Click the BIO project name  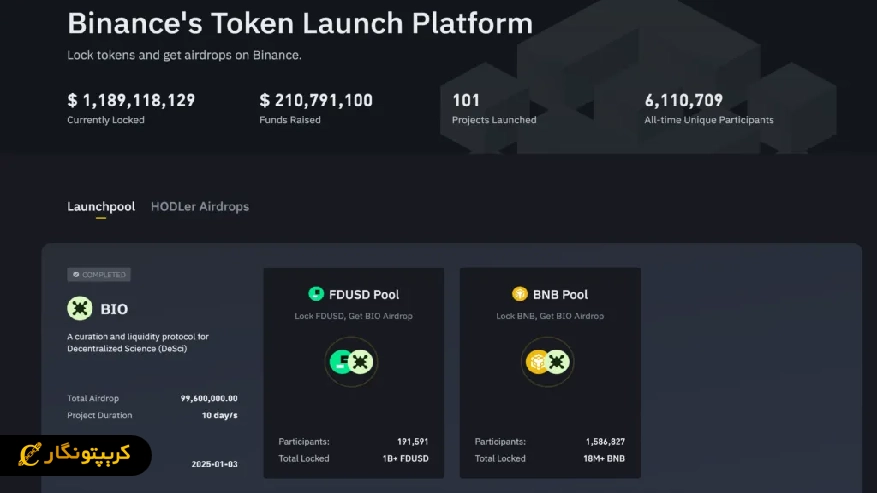(114, 309)
